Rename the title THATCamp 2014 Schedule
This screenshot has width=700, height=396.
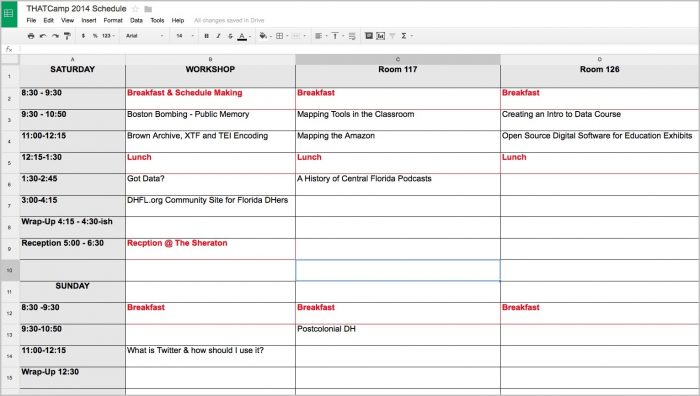[x=76, y=8]
